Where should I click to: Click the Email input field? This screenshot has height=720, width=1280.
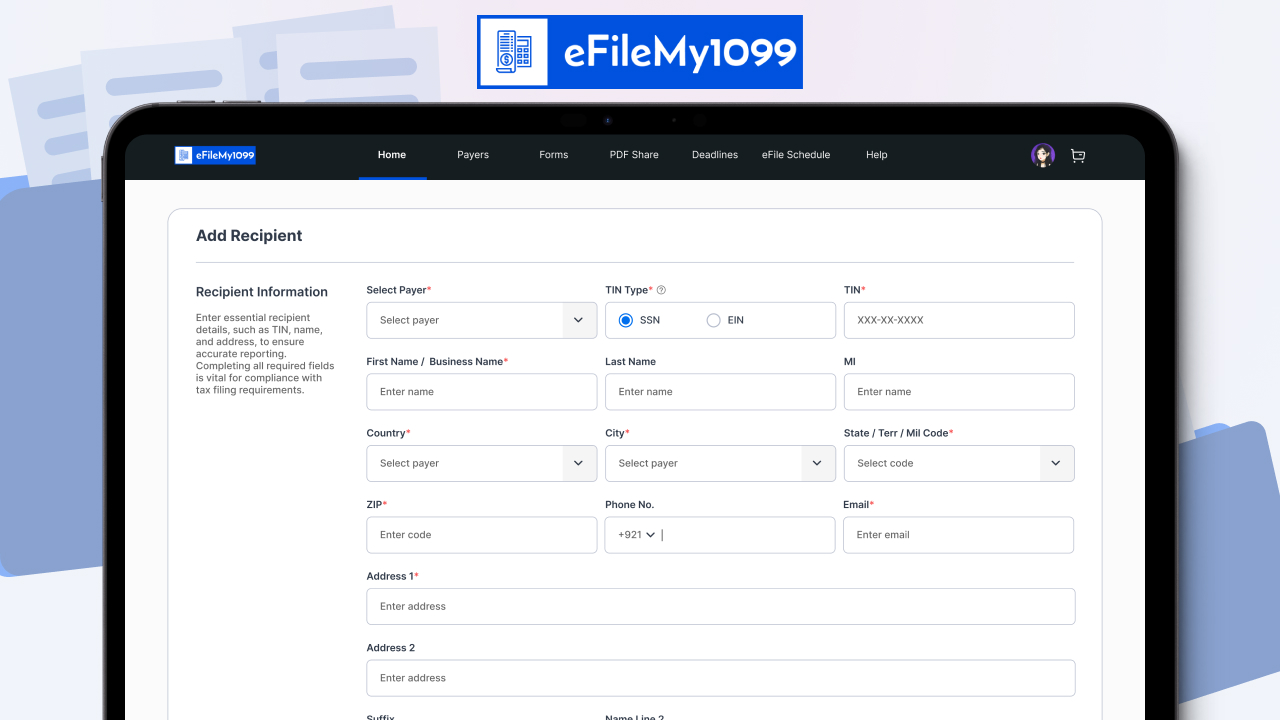tap(958, 534)
